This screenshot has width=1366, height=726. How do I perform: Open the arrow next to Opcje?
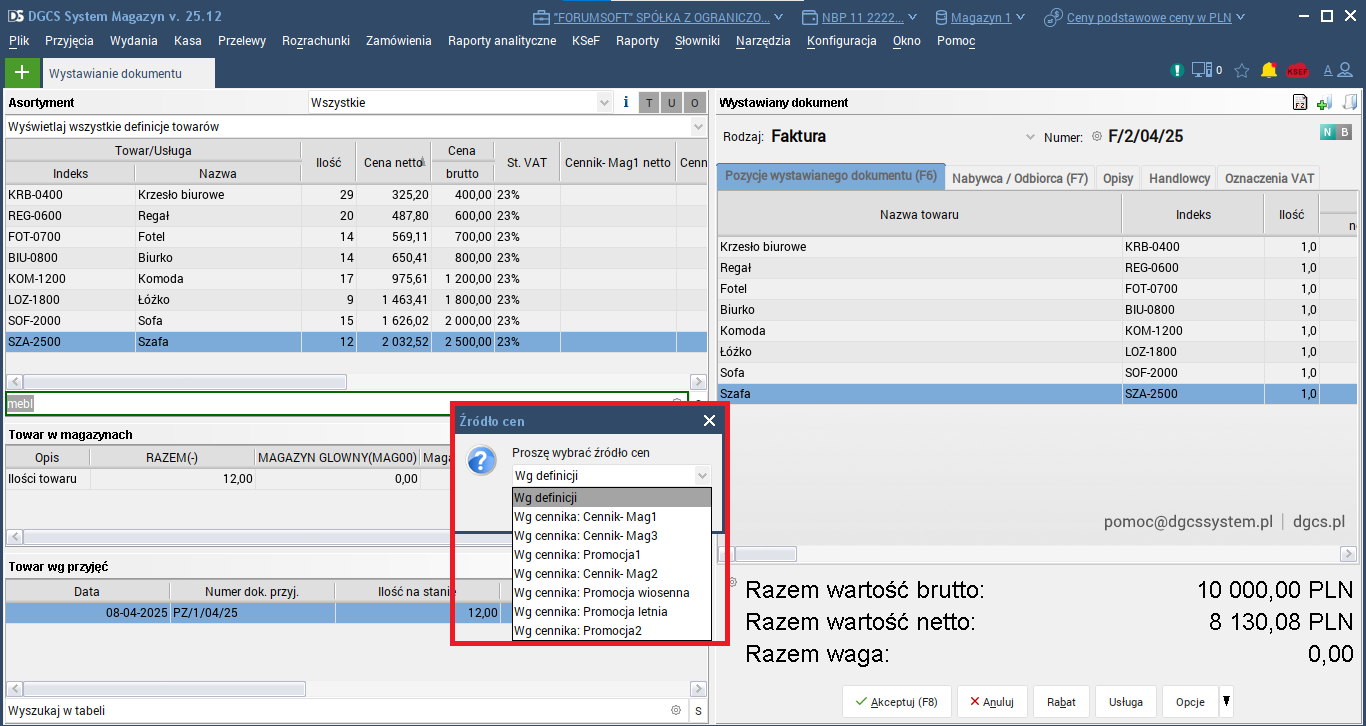pyautogui.click(x=1227, y=701)
